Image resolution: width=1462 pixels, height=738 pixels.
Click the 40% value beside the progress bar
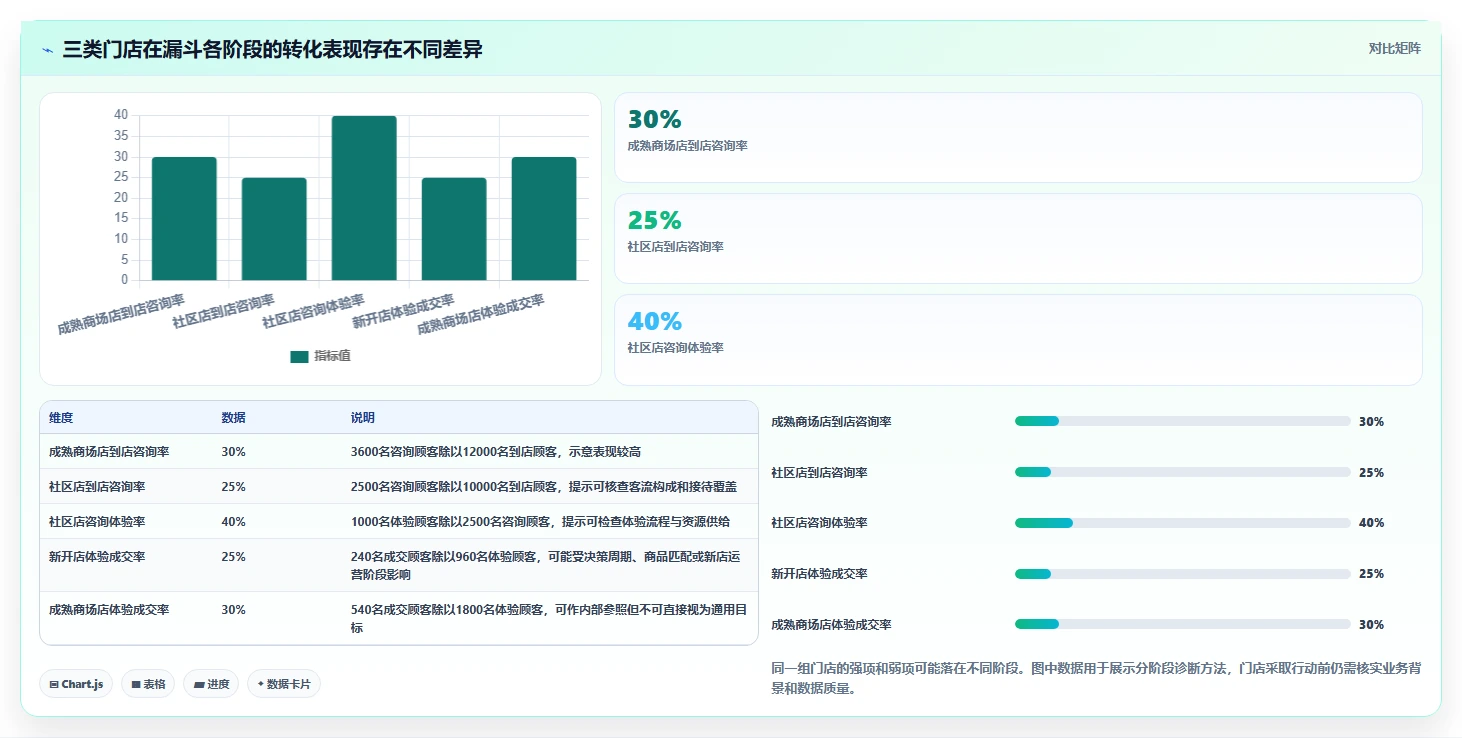[1371, 523]
